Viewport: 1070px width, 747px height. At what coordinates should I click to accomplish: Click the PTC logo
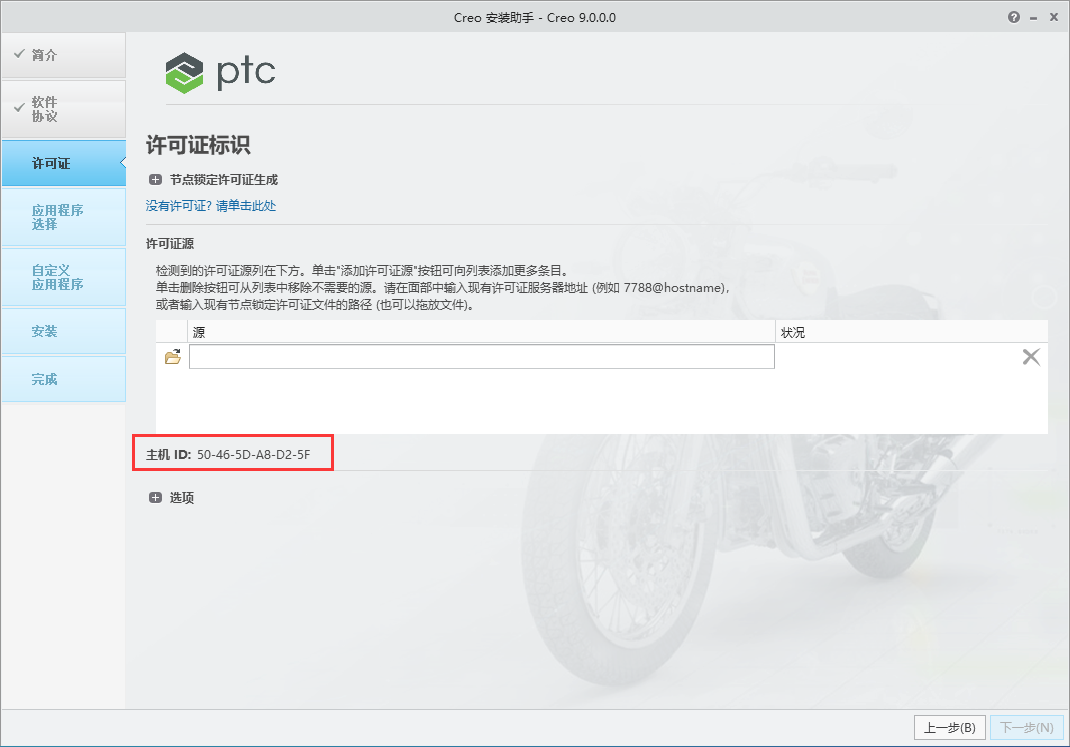click(220, 72)
